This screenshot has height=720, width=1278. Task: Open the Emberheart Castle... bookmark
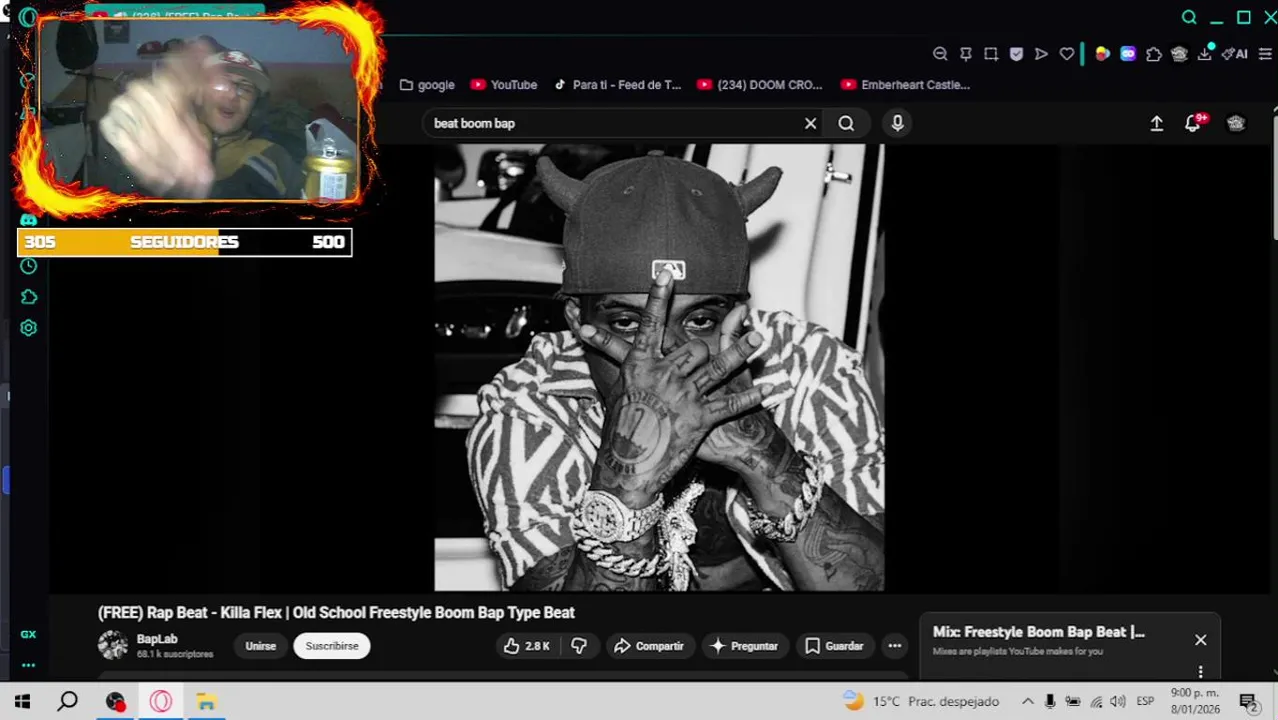(x=905, y=85)
